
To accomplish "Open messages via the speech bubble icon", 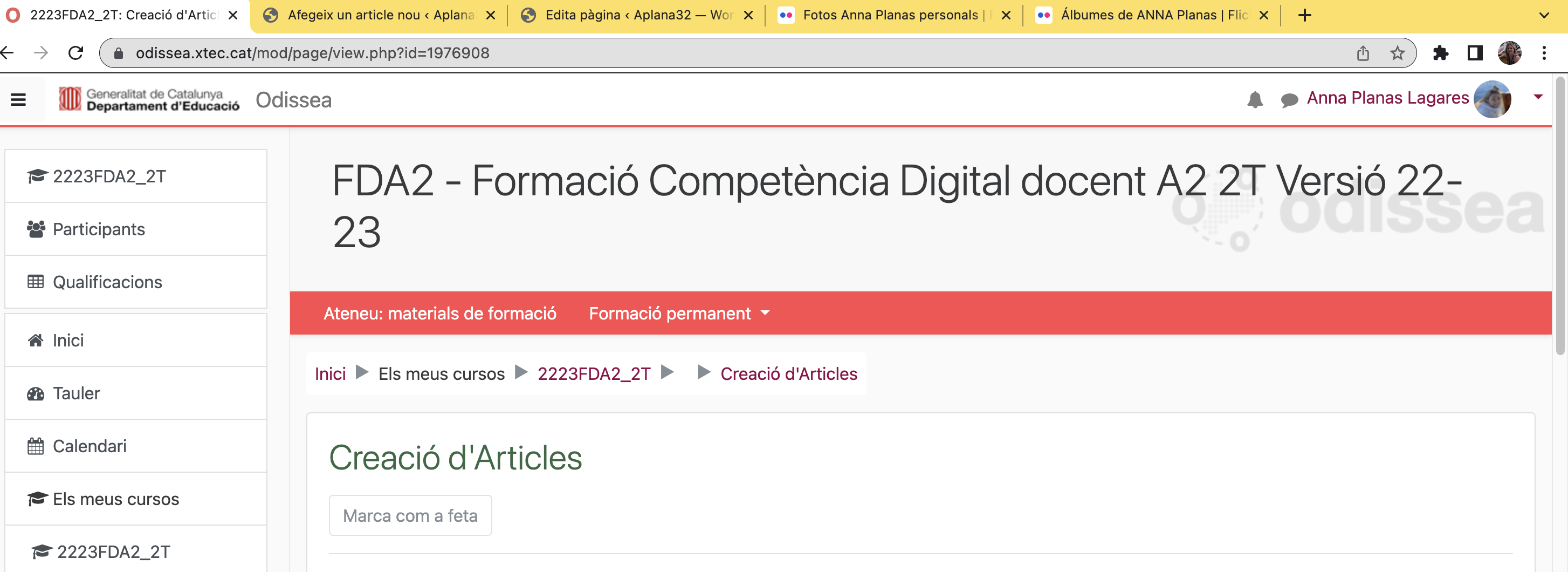I will (x=1289, y=99).
